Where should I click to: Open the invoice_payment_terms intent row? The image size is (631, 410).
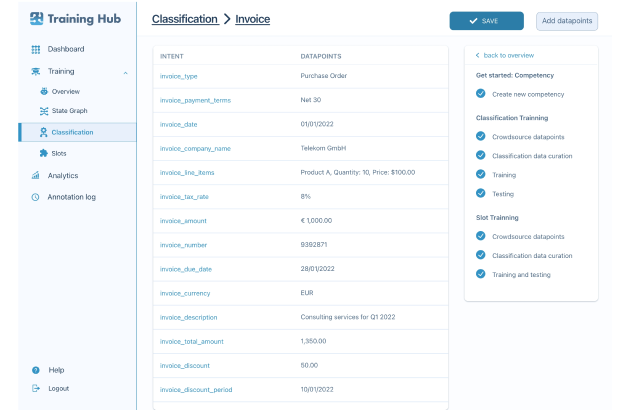(195, 100)
